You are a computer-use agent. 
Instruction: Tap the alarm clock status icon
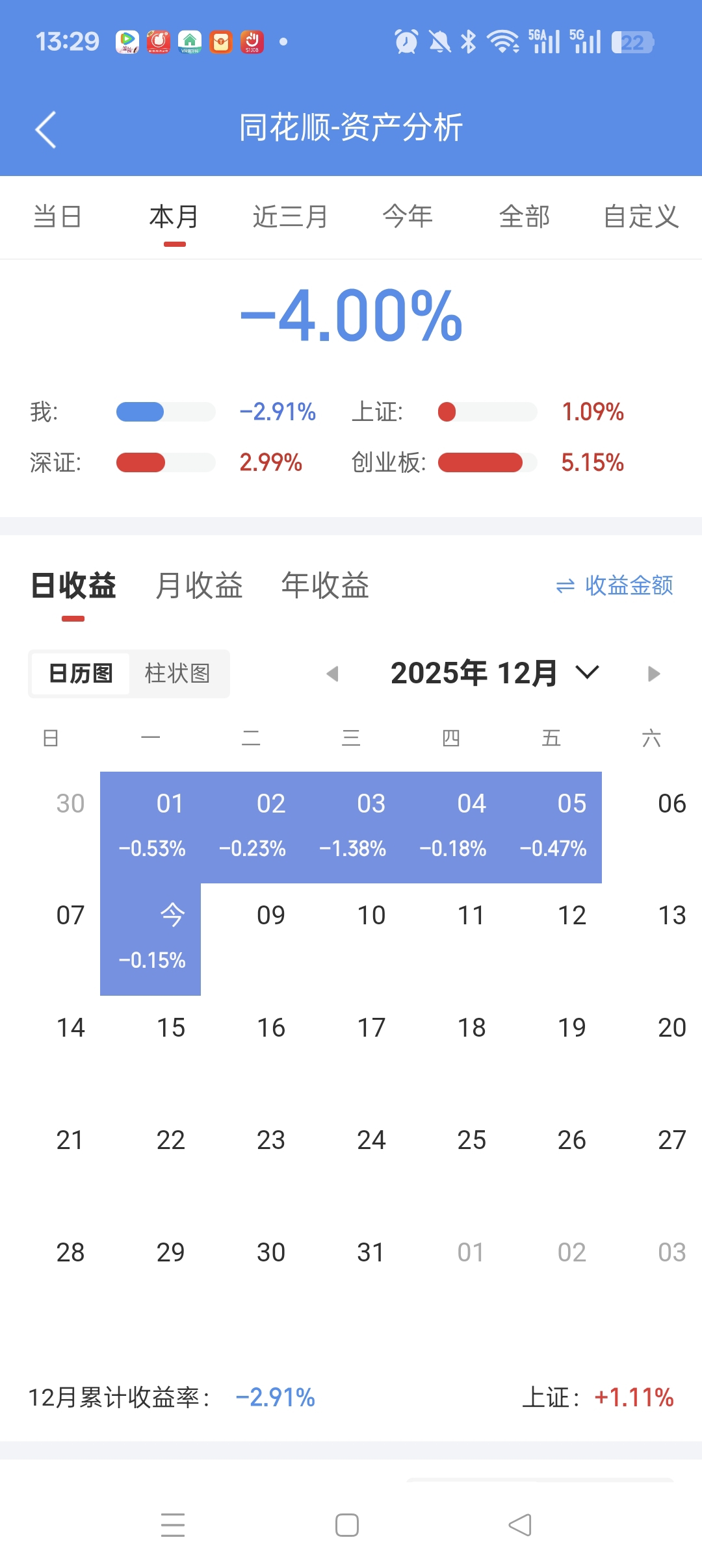(x=407, y=42)
